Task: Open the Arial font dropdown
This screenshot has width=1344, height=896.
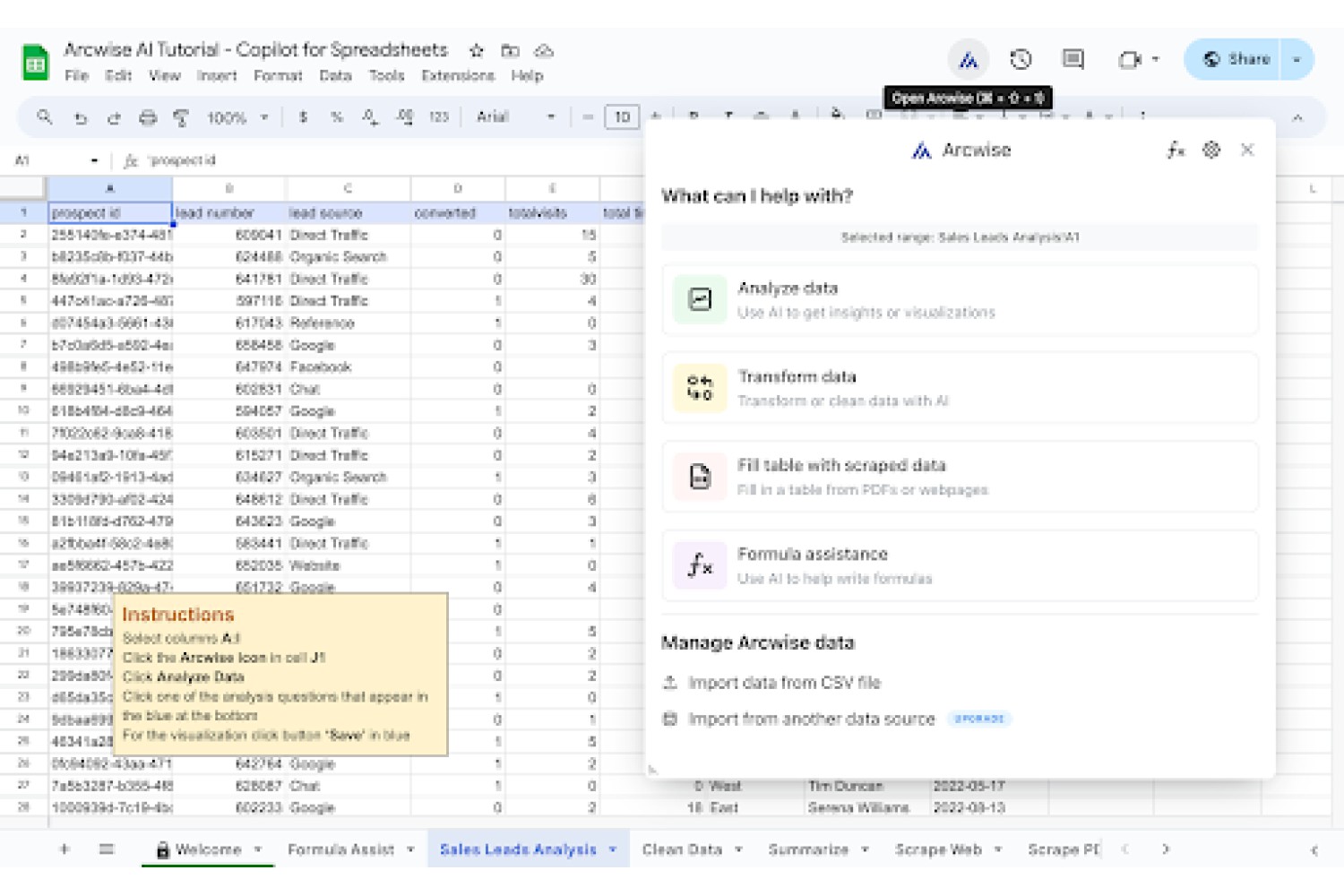Action: click(516, 117)
